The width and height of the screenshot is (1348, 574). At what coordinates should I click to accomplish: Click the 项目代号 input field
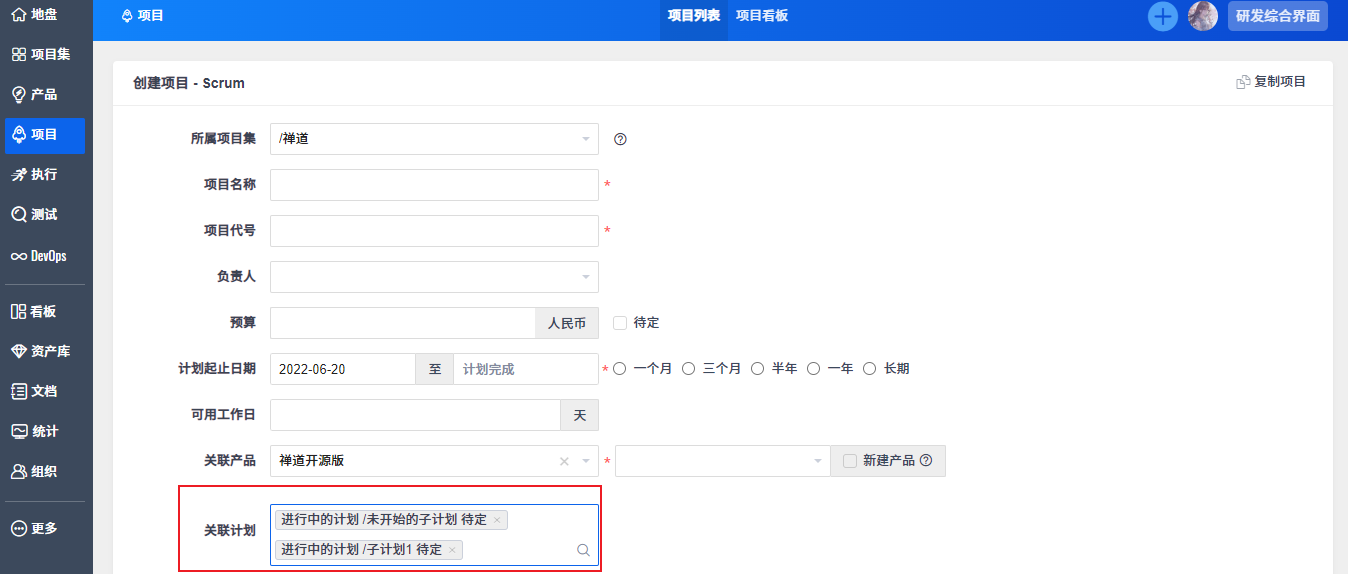[x=434, y=231]
